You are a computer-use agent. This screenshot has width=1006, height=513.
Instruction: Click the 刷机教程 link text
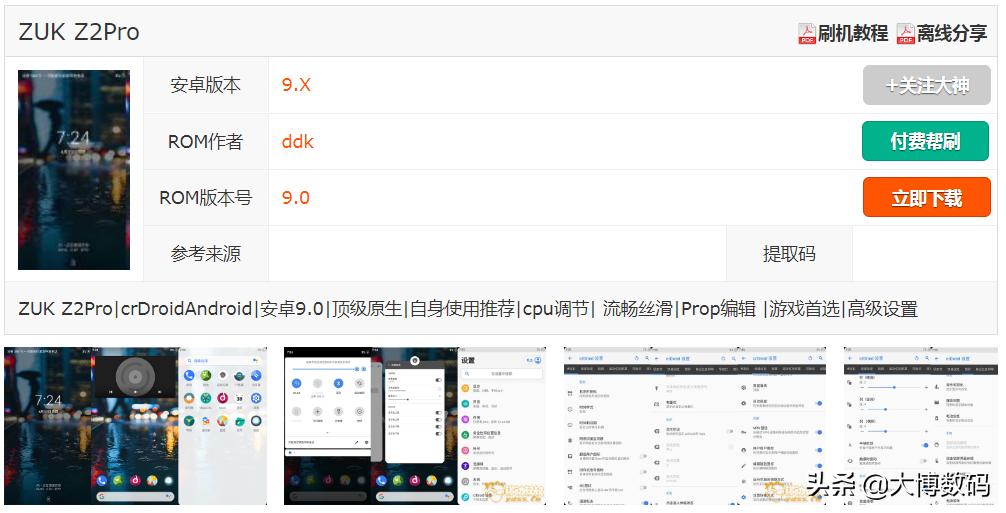pyautogui.click(x=853, y=33)
